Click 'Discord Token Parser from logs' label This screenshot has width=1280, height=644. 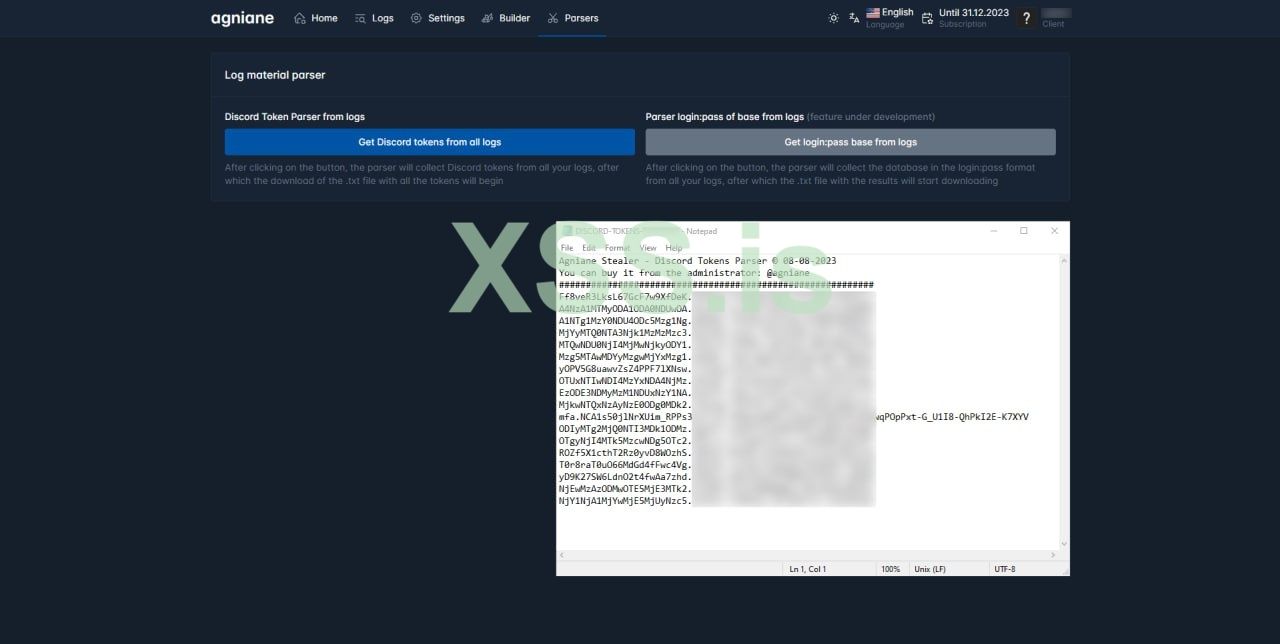click(295, 117)
